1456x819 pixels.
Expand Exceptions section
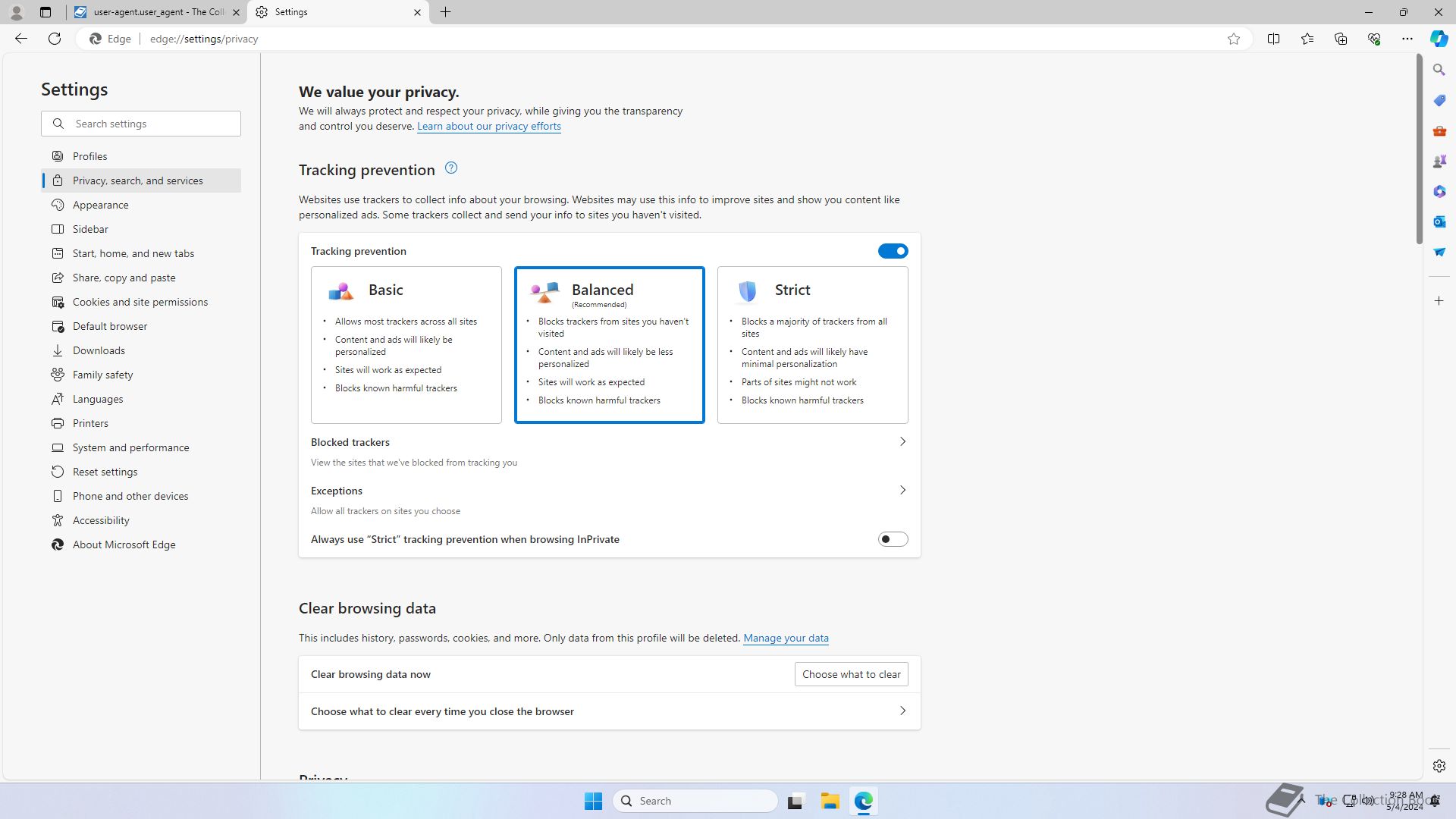coord(902,491)
